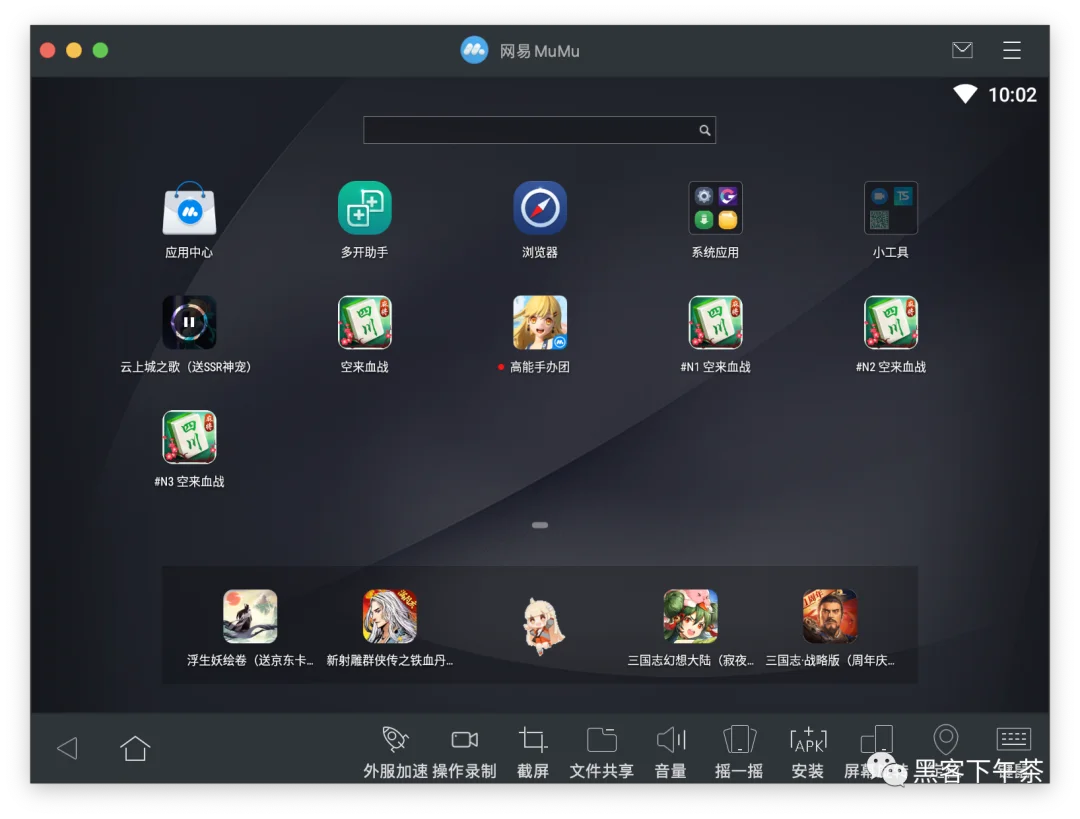Viewport: 1080px width, 819px height.
Task: Go to the Android home screen
Action: coord(135,748)
